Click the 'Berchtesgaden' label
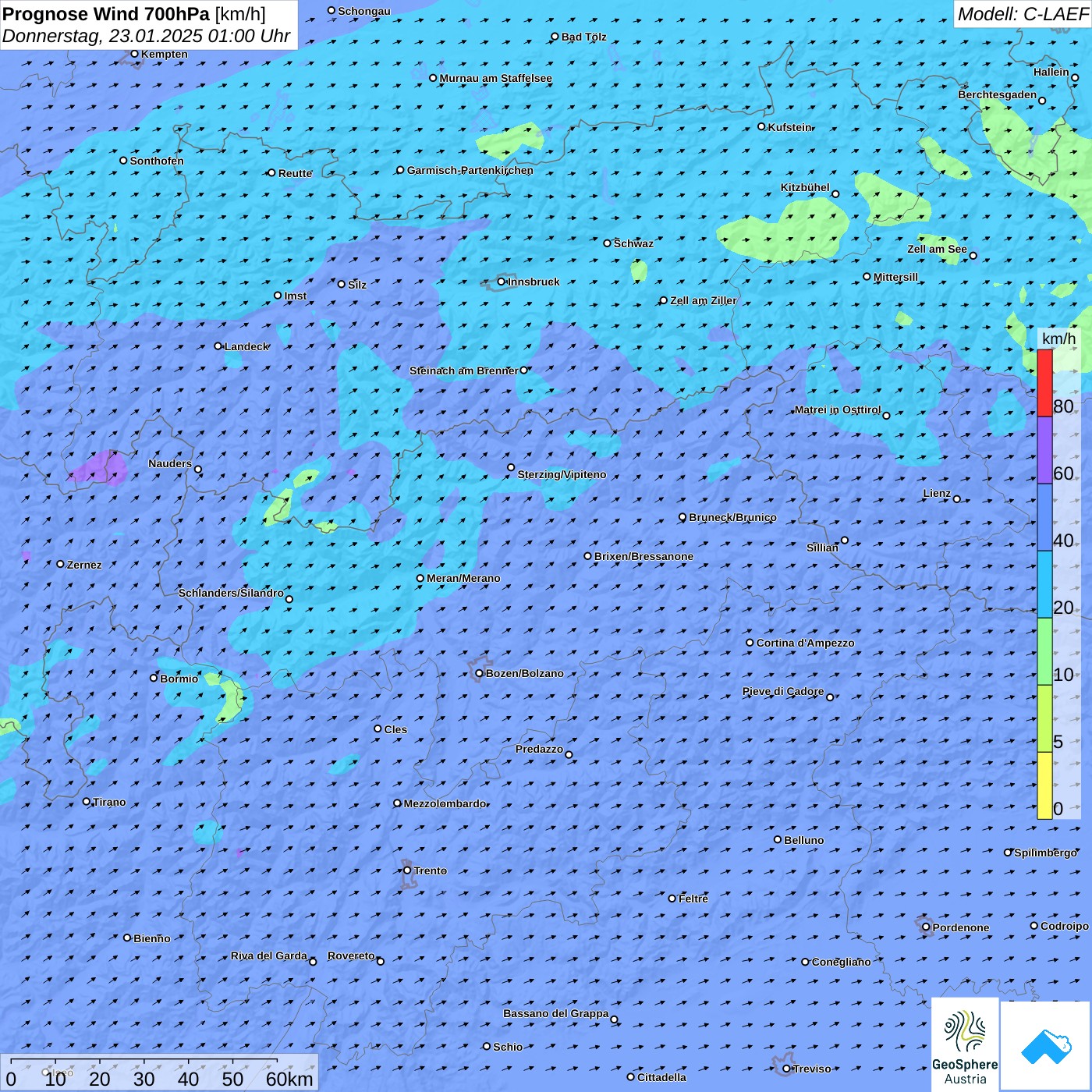Image resolution: width=1092 pixels, height=1092 pixels. point(998,94)
